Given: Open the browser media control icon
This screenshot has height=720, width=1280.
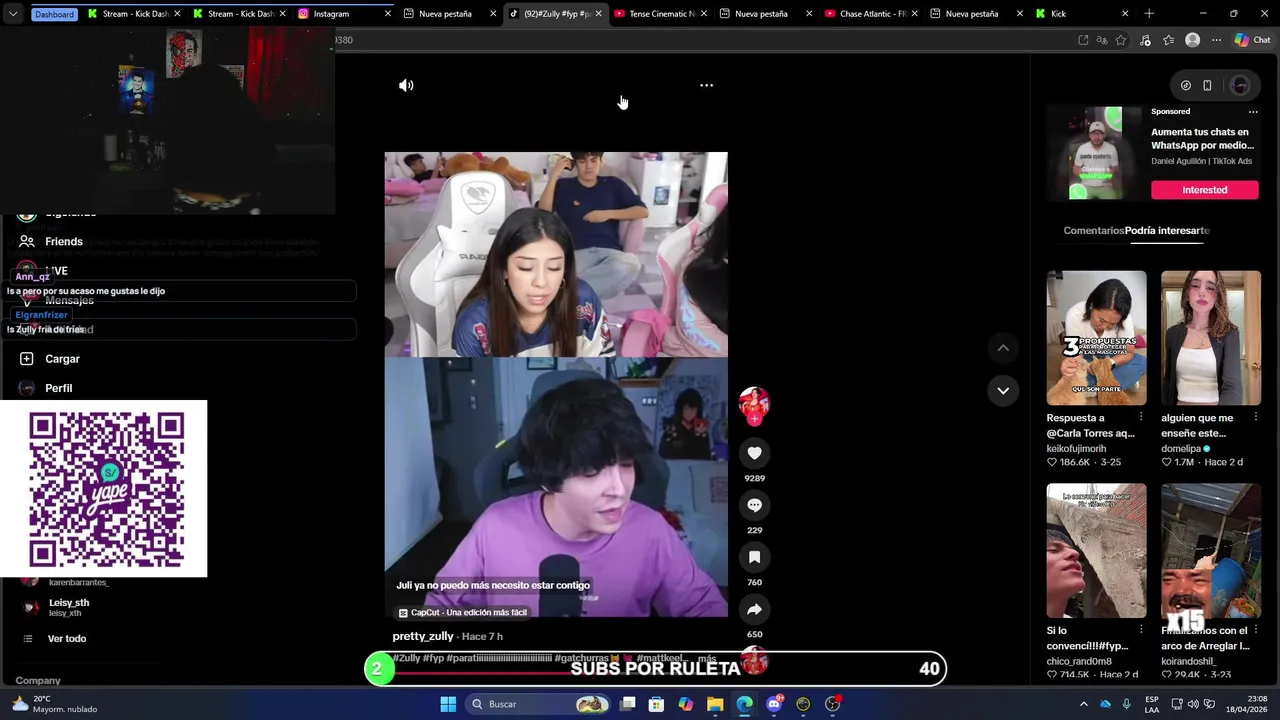Looking at the screenshot, I should pyautogui.click(x=1145, y=40).
